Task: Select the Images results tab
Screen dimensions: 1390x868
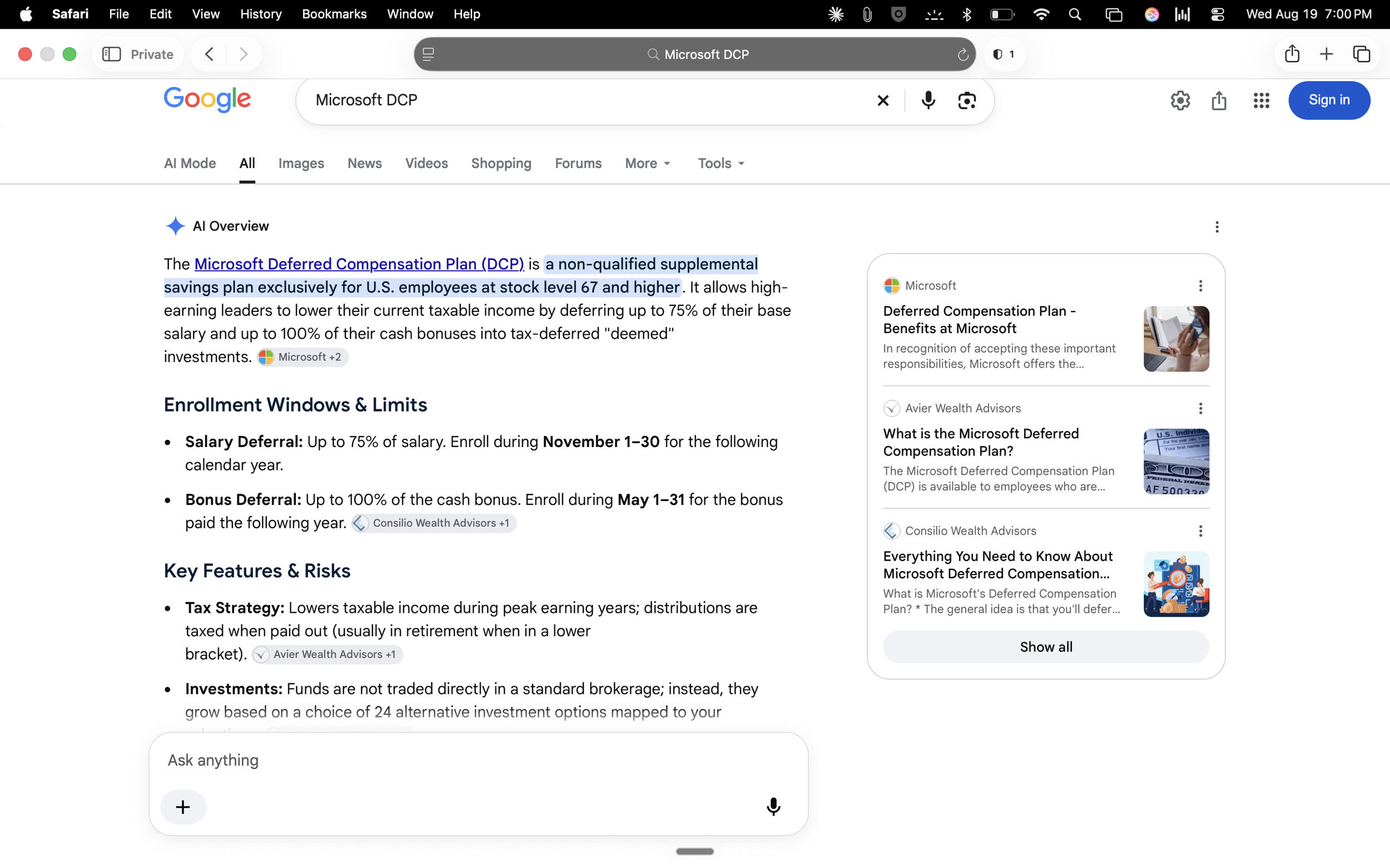Action: [301, 163]
